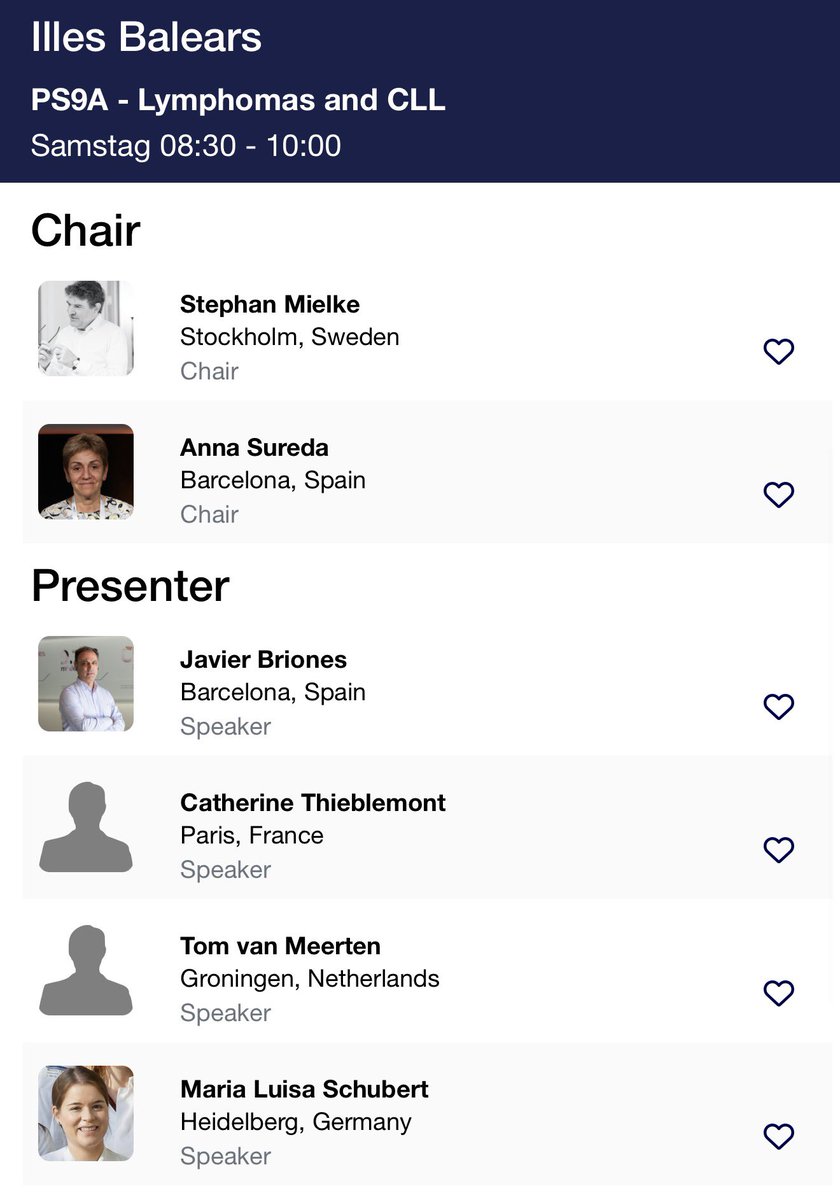The image size is (840, 1200).
Task: Select Maria Luisa Schubert's name
Action: 304,1089
